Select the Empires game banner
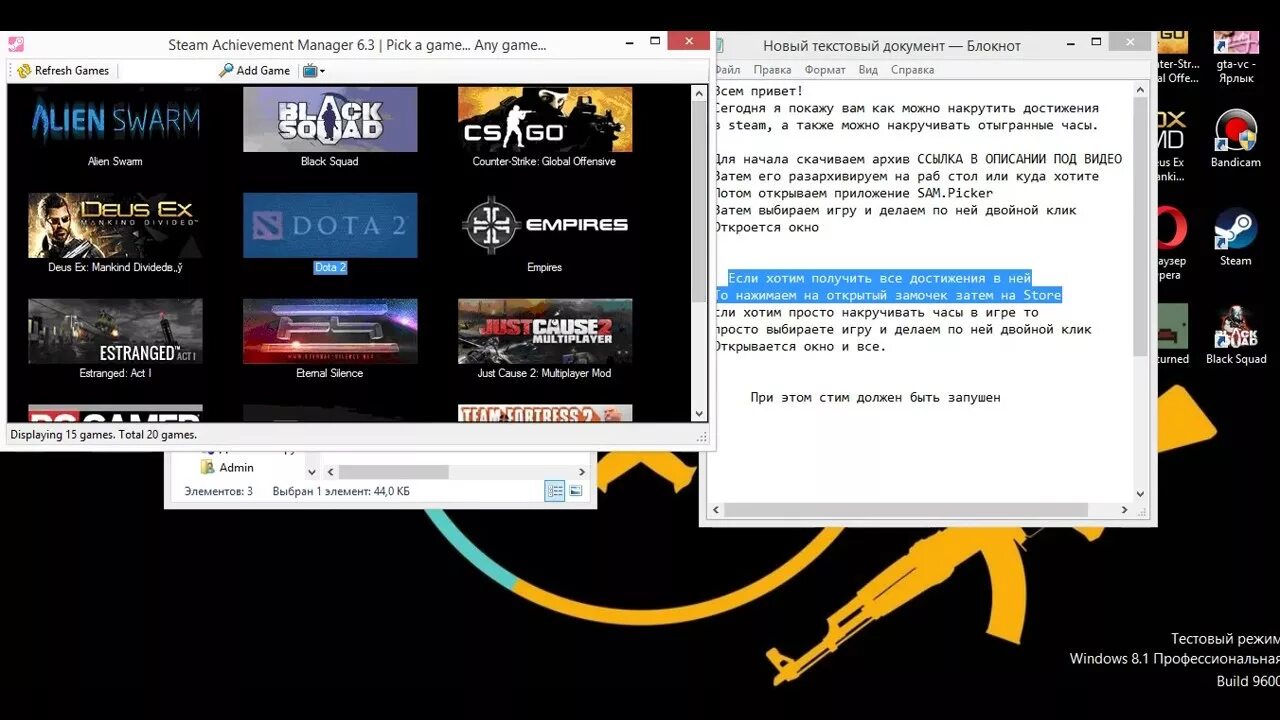The height and width of the screenshot is (720, 1280). coord(545,225)
